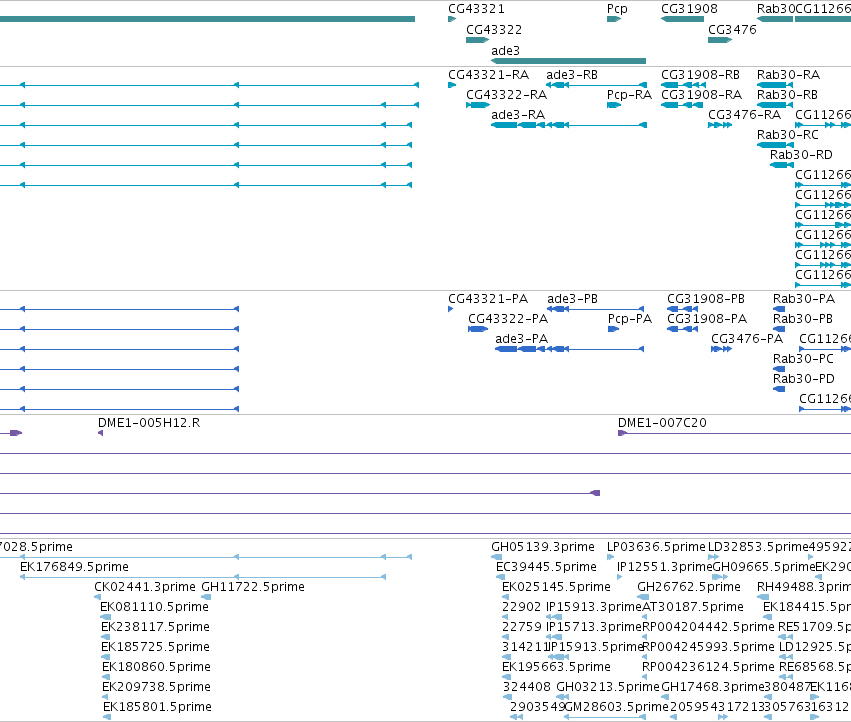Select the Rab30-PA protein label
The image size is (851, 722).
click(804, 299)
